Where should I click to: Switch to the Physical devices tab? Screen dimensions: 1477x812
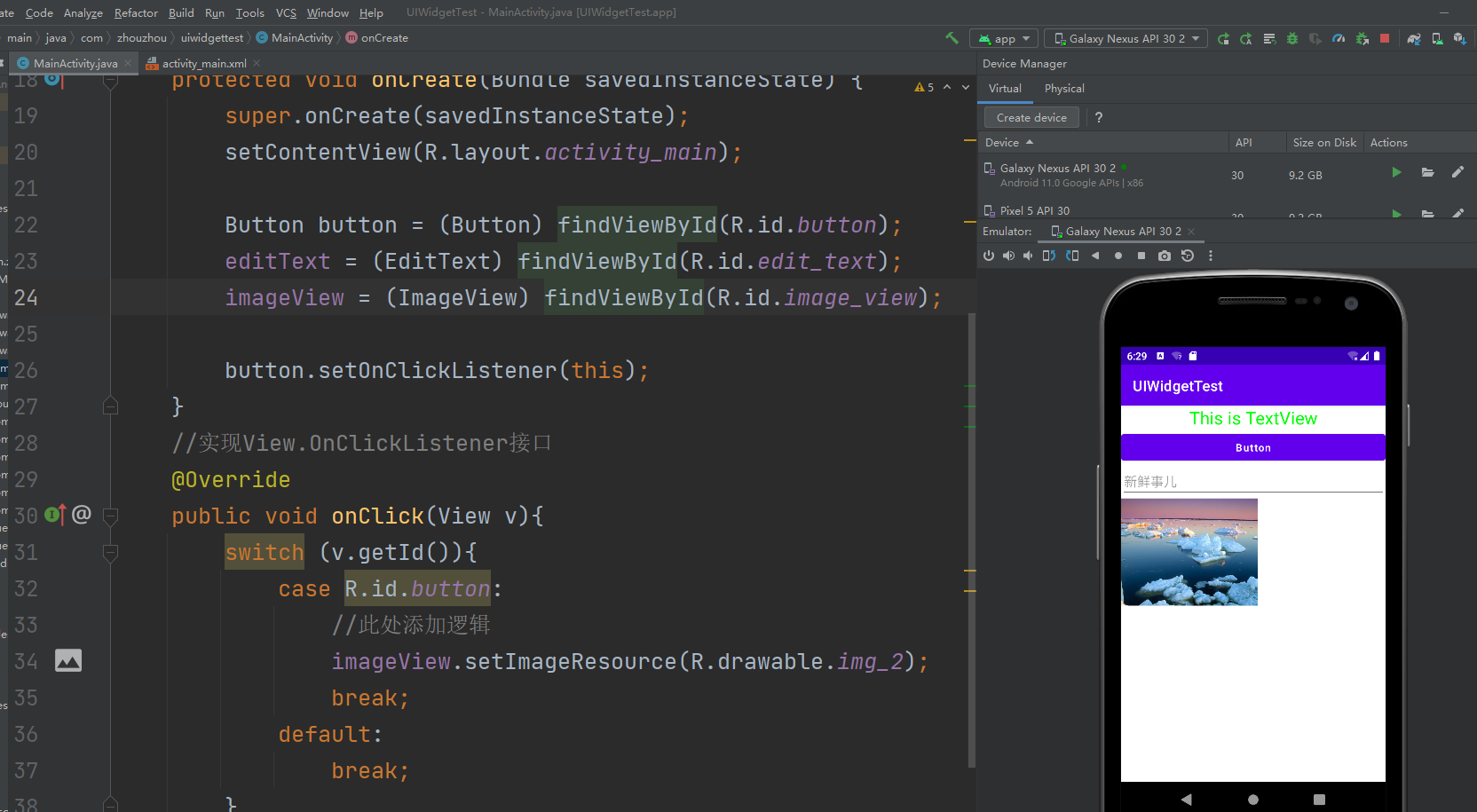[x=1064, y=89]
